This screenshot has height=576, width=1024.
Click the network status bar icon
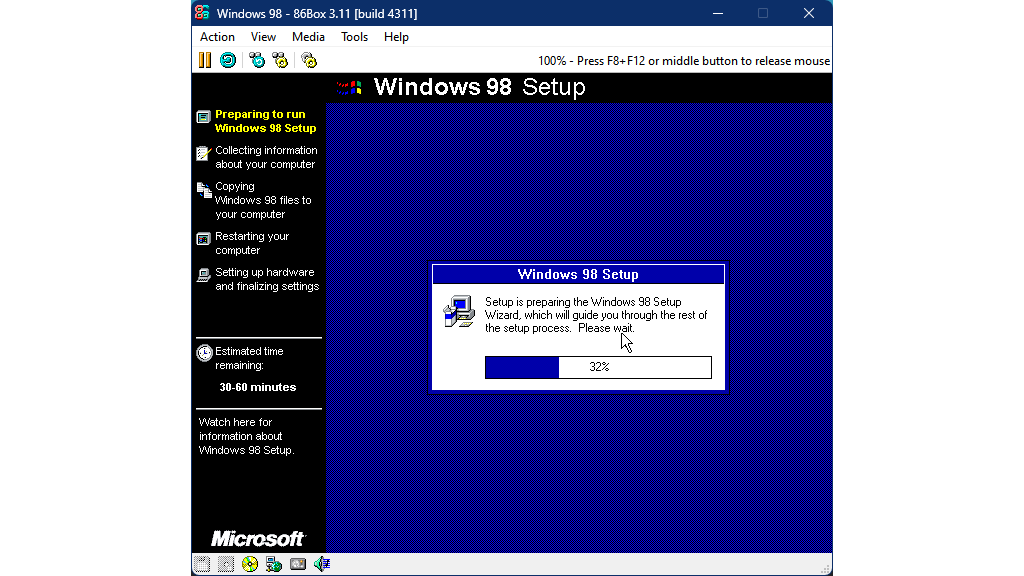pyautogui.click(x=274, y=564)
